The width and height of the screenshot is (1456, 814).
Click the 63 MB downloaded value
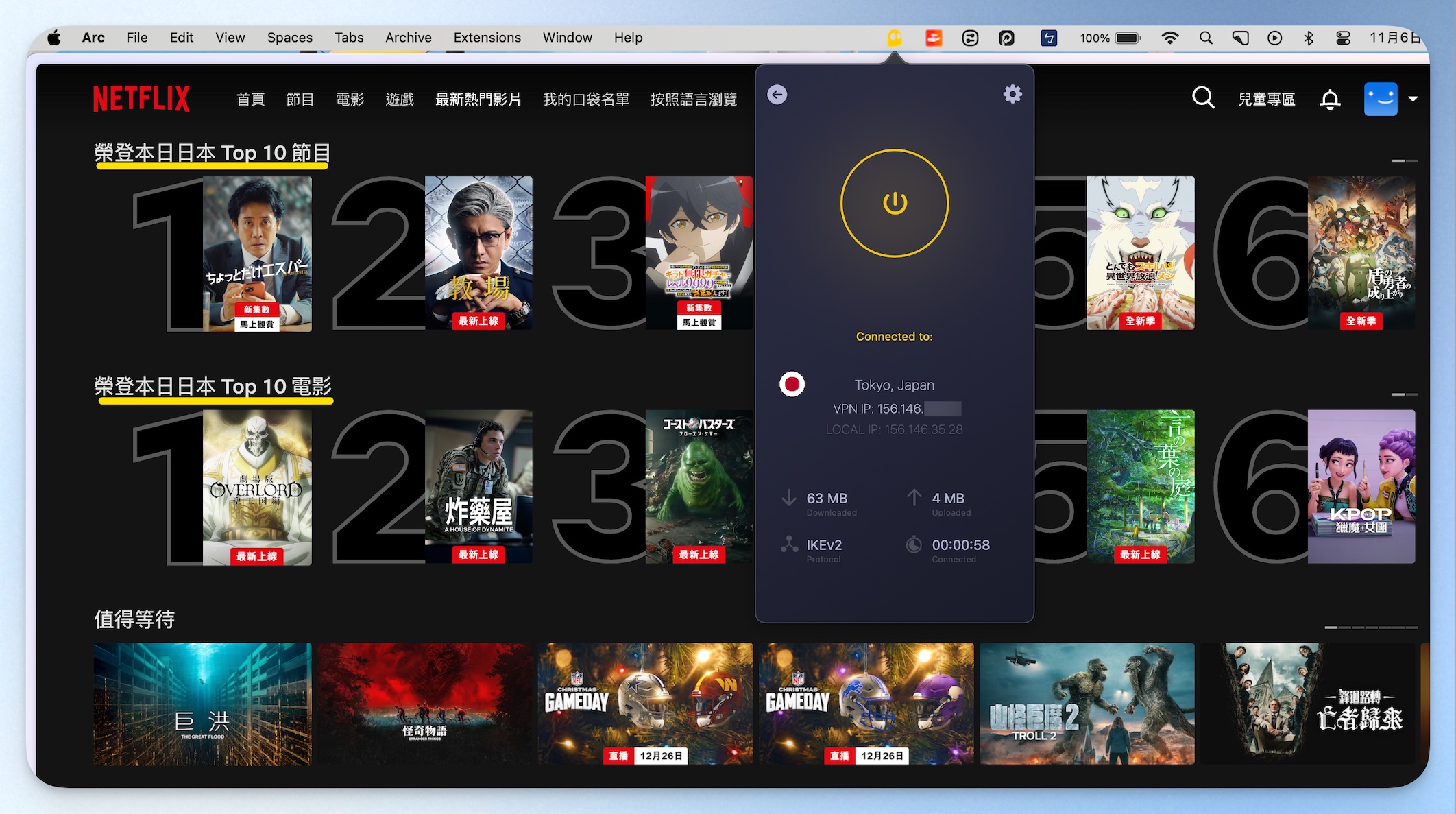pos(827,499)
